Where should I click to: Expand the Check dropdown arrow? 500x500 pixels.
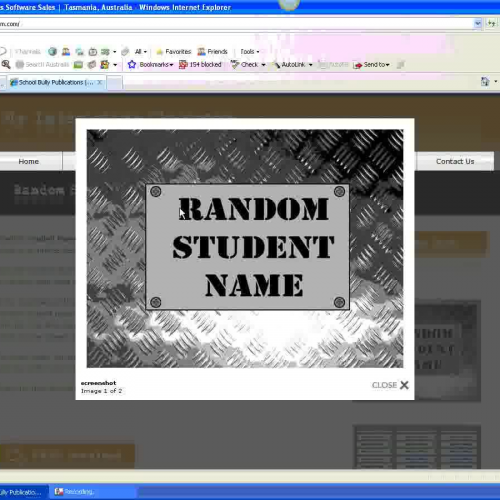pos(263,65)
